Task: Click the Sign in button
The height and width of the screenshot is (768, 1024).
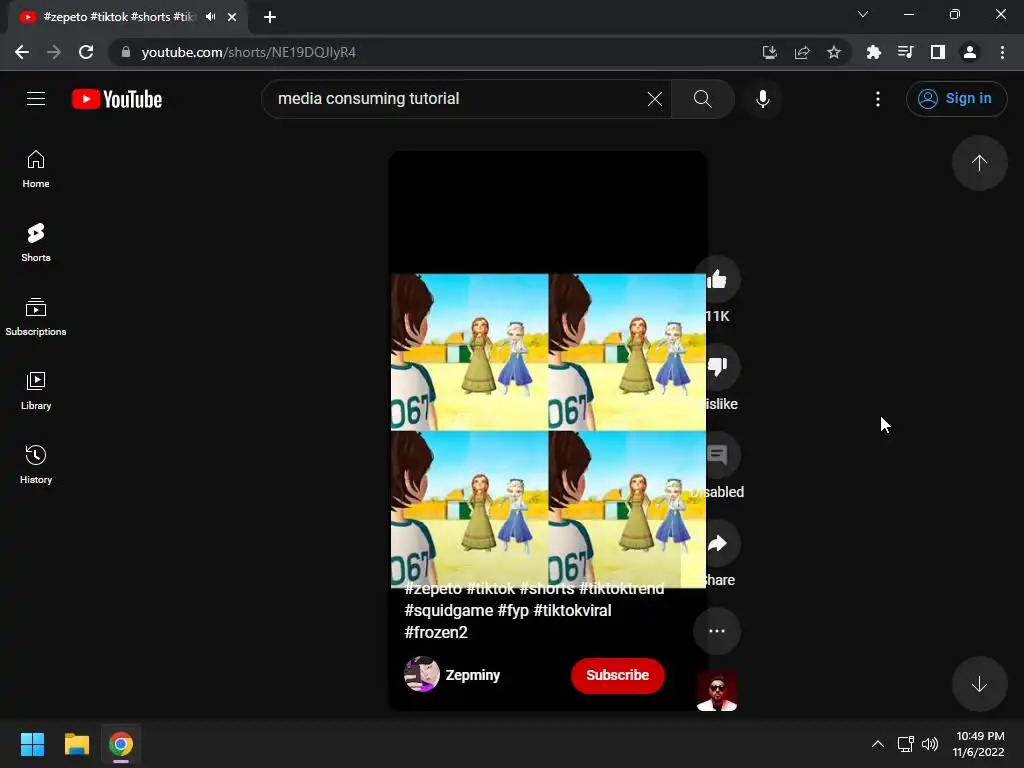Action: click(x=956, y=99)
